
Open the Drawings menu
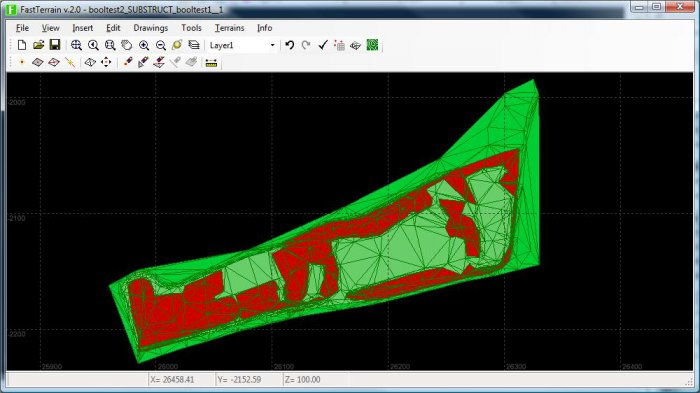pyautogui.click(x=150, y=28)
